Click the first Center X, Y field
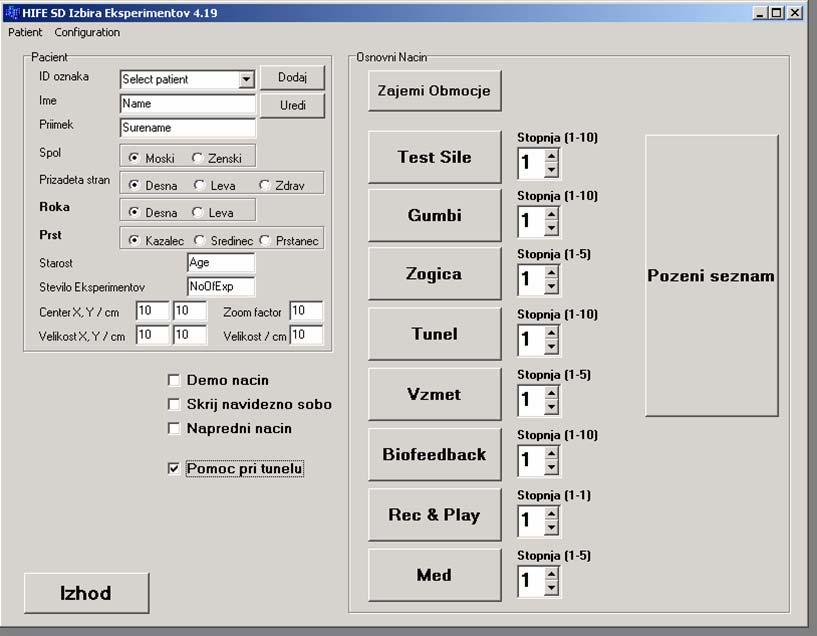 (x=153, y=311)
